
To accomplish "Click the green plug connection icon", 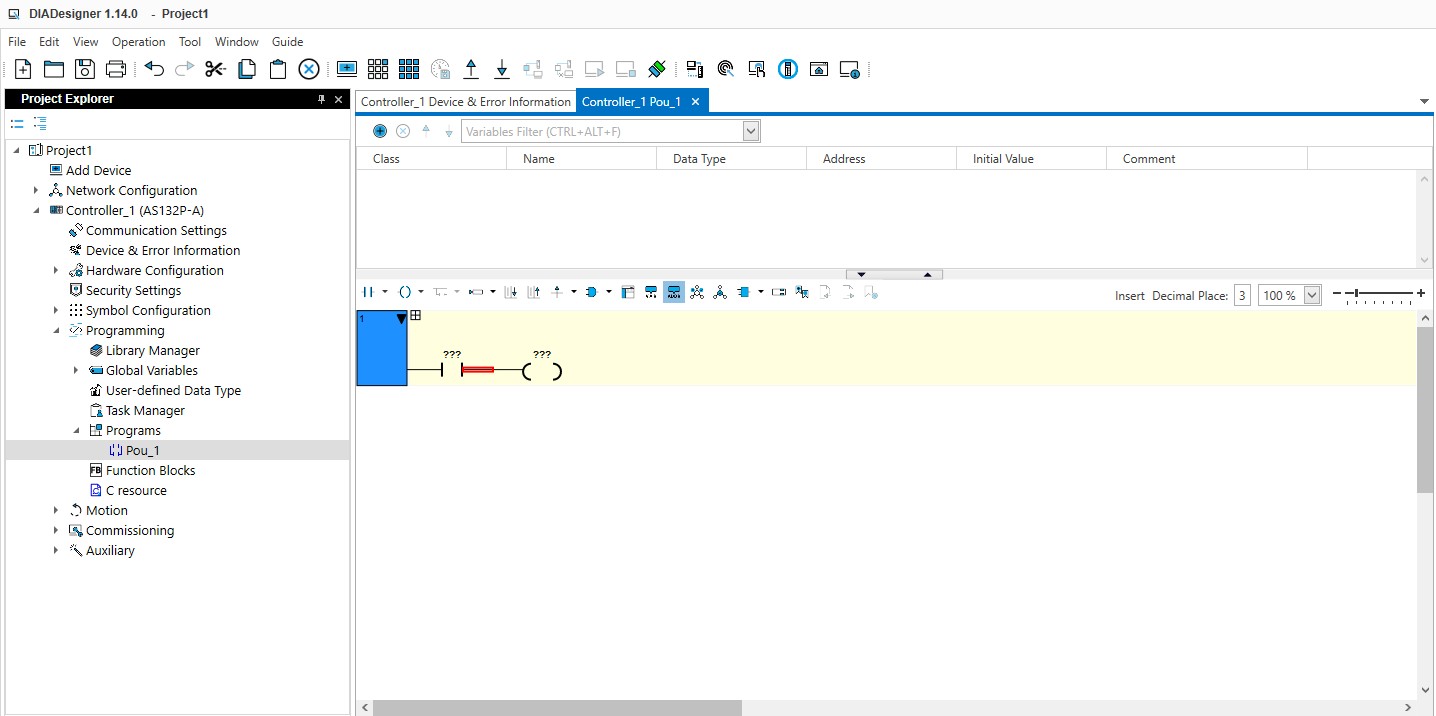I will (657, 69).
